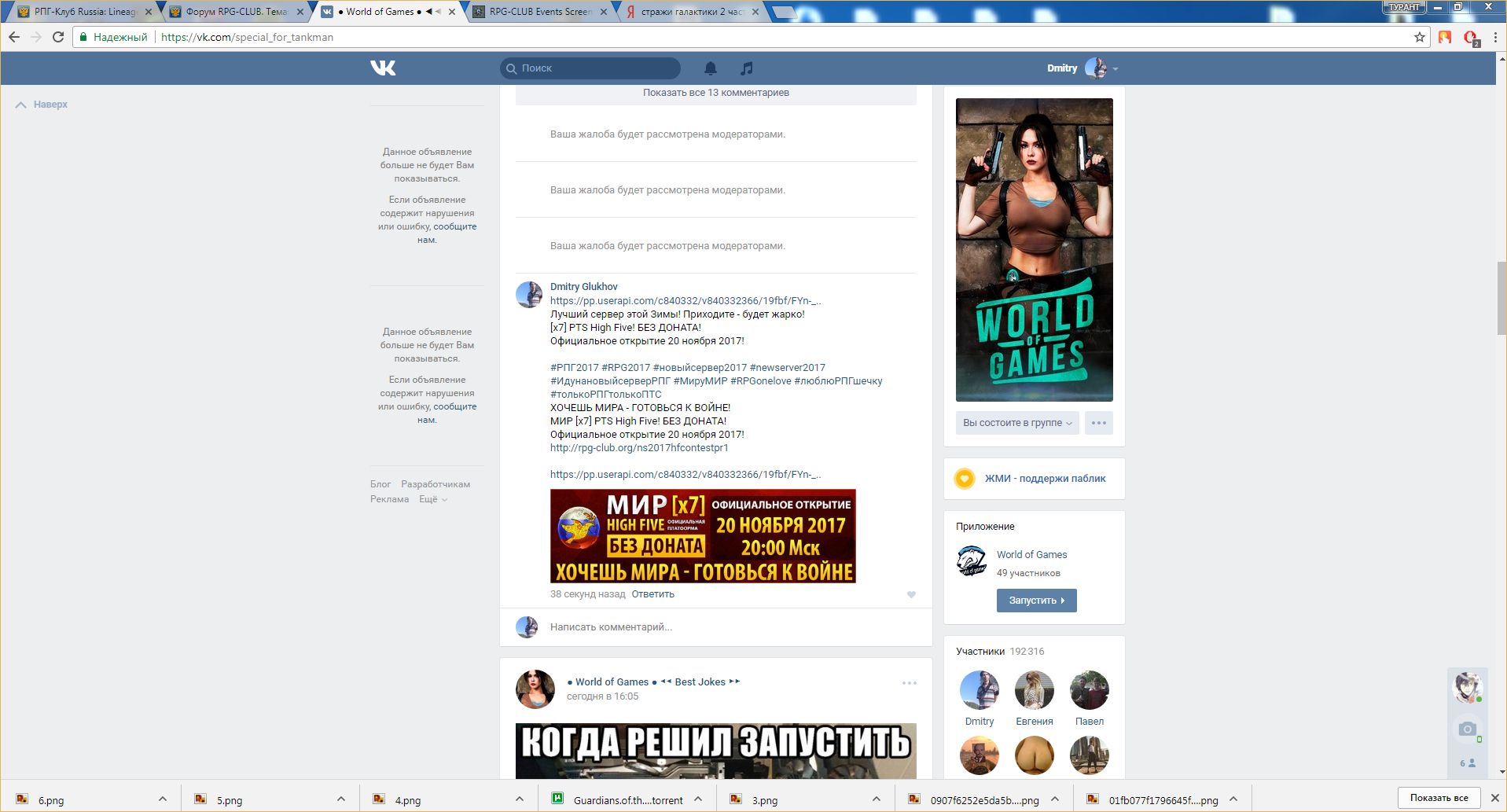Screen dimensions: 1507x812
Task: Open the Best Jokes post options menu
Action: [910, 683]
